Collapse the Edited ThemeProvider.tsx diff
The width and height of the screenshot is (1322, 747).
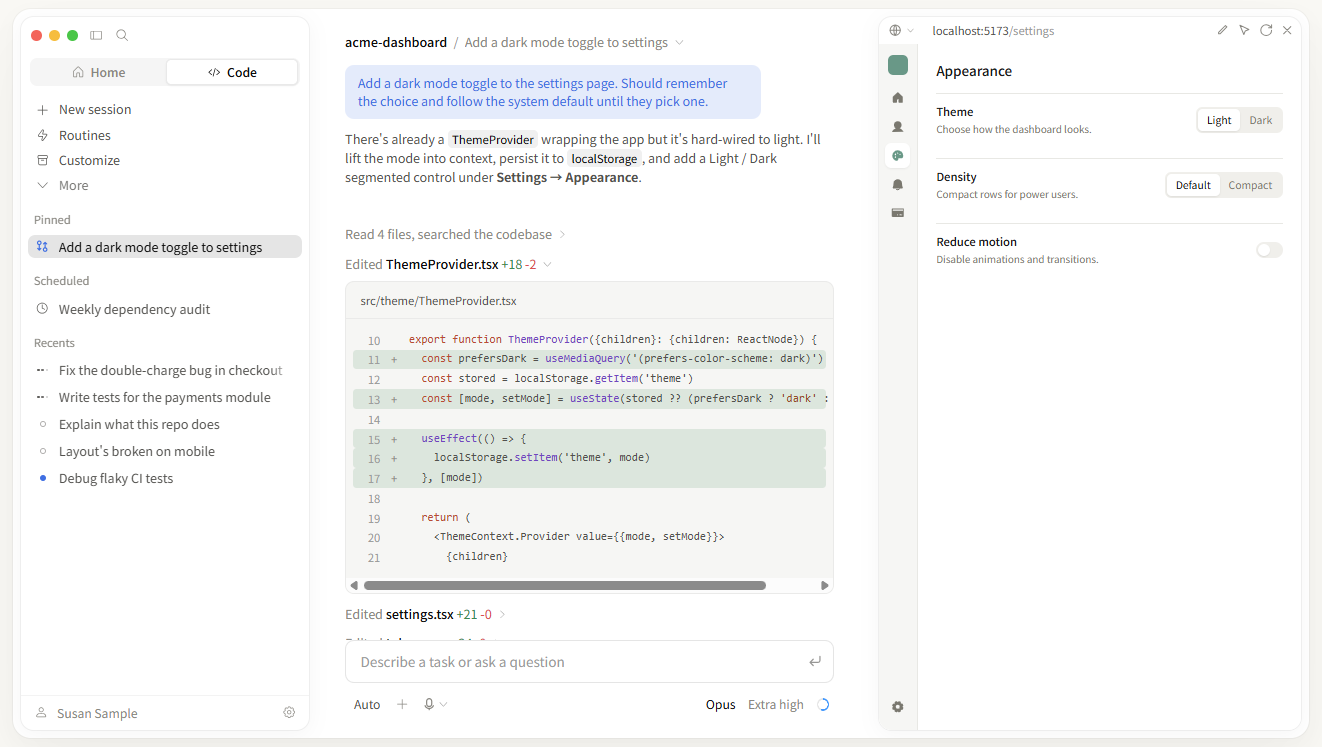pyautogui.click(x=448, y=264)
